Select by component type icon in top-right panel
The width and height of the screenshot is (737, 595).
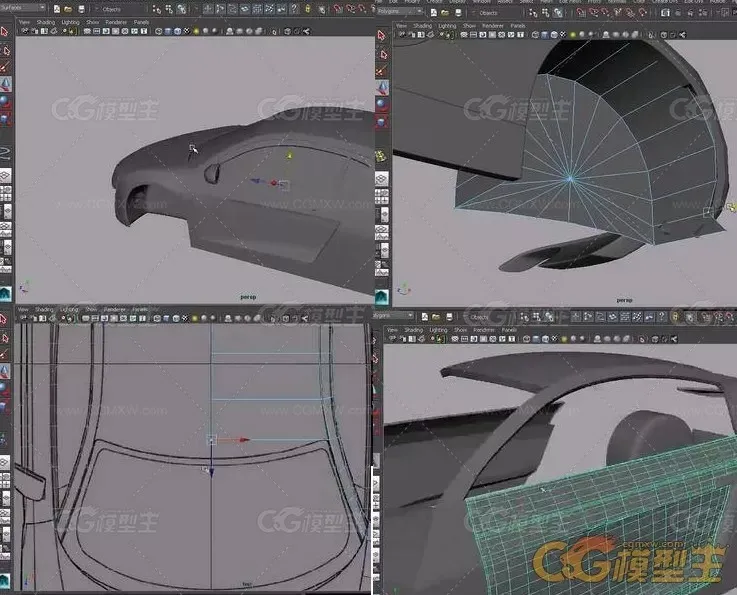pos(557,13)
